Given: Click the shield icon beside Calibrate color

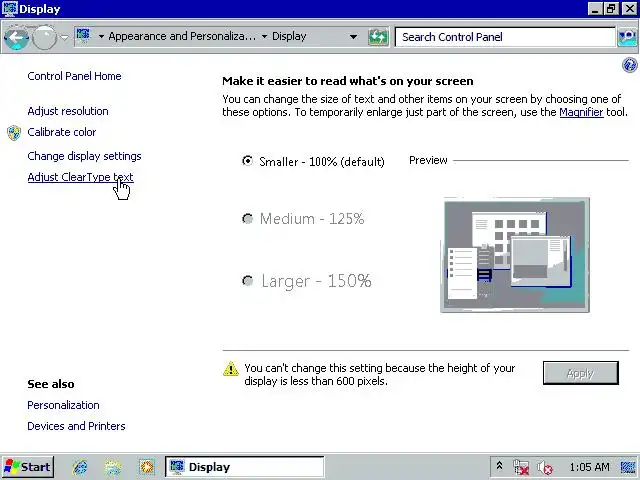Looking at the screenshot, I should tap(14, 133).
